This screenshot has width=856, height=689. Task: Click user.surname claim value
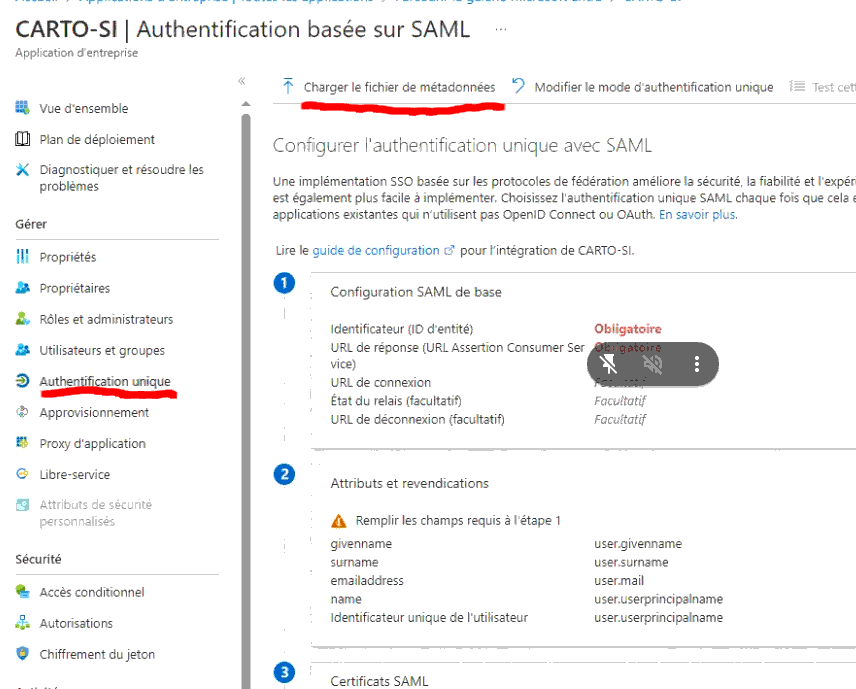pos(631,562)
